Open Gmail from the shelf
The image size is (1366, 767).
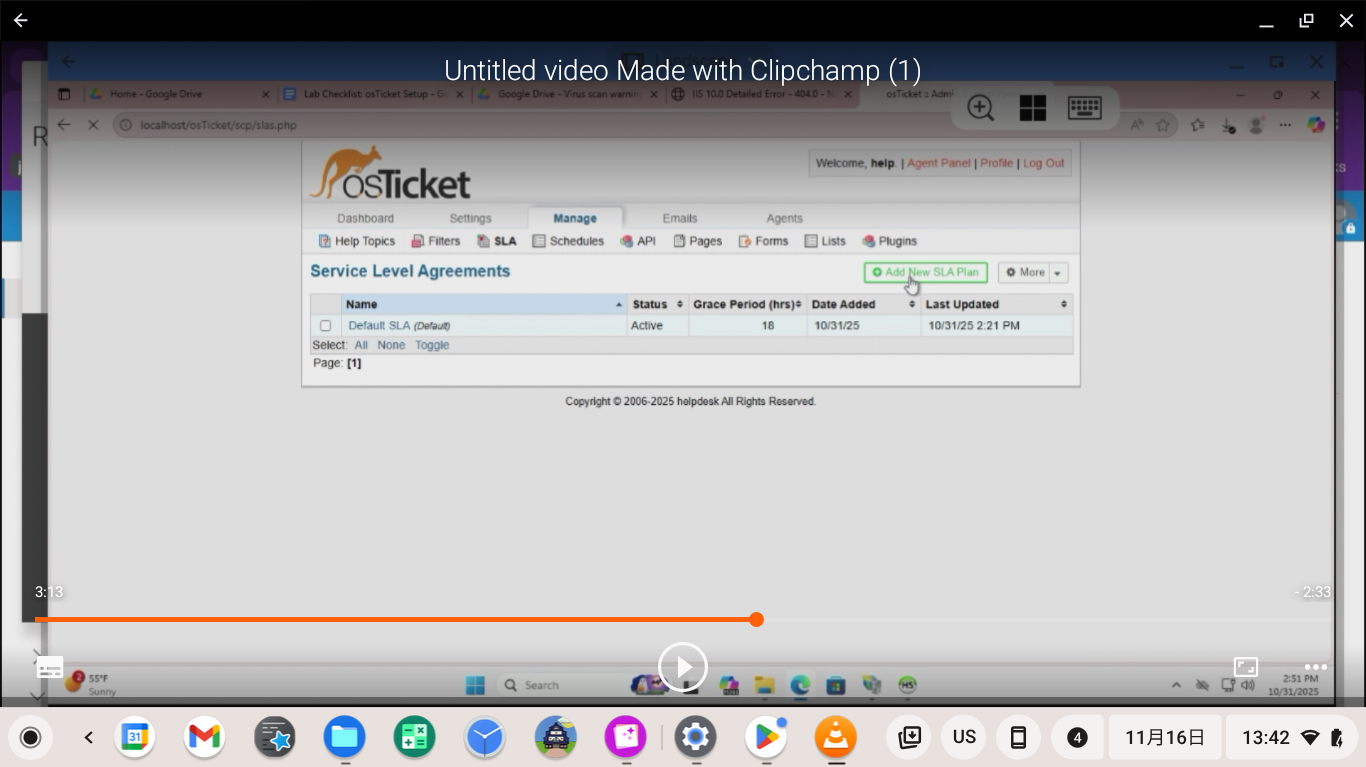coord(204,738)
